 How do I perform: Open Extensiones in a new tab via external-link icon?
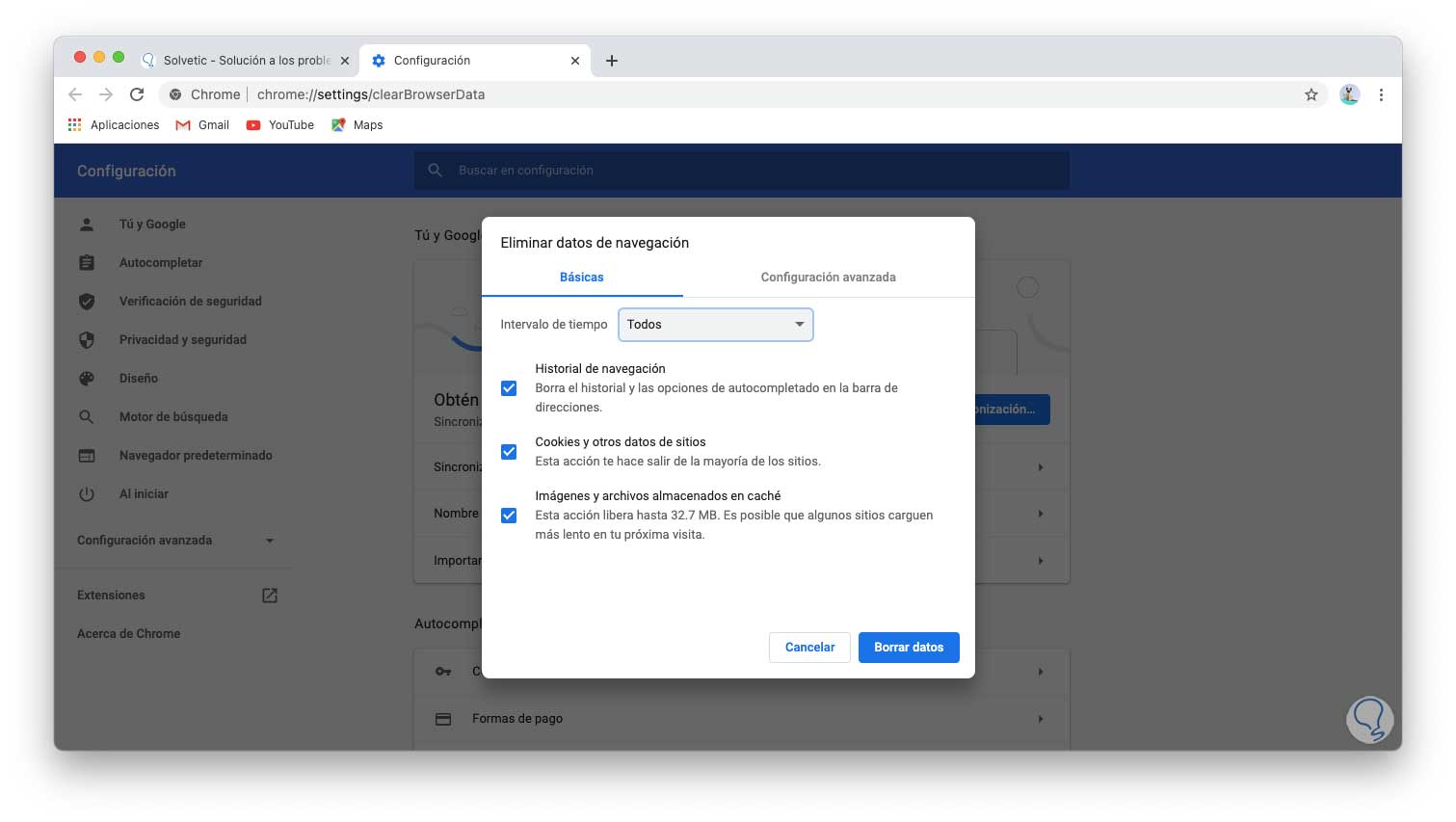(269, 595)
